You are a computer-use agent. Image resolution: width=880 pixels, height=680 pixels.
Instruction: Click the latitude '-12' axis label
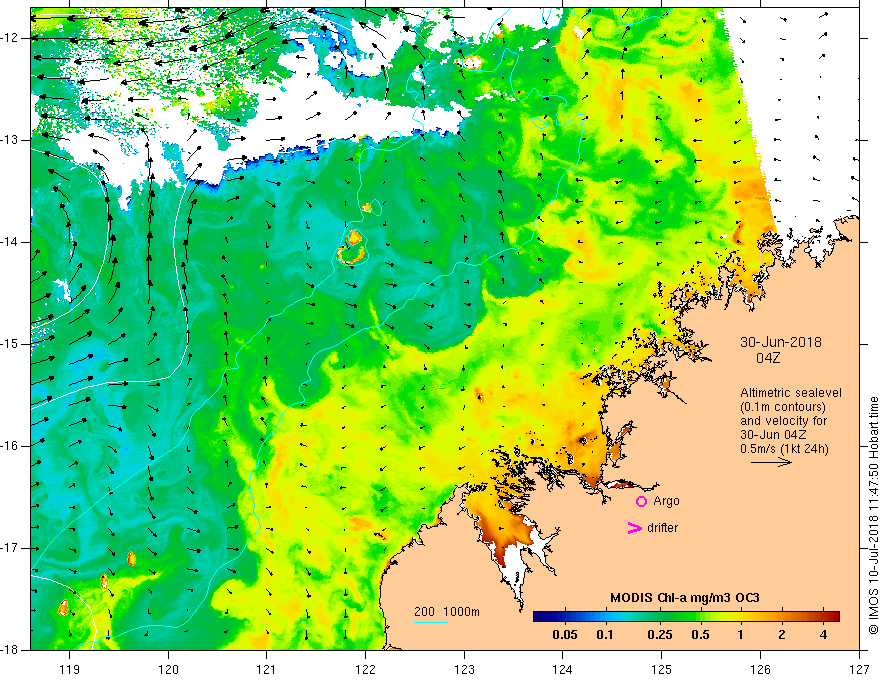pyautogui.click(x=11, y=38)
